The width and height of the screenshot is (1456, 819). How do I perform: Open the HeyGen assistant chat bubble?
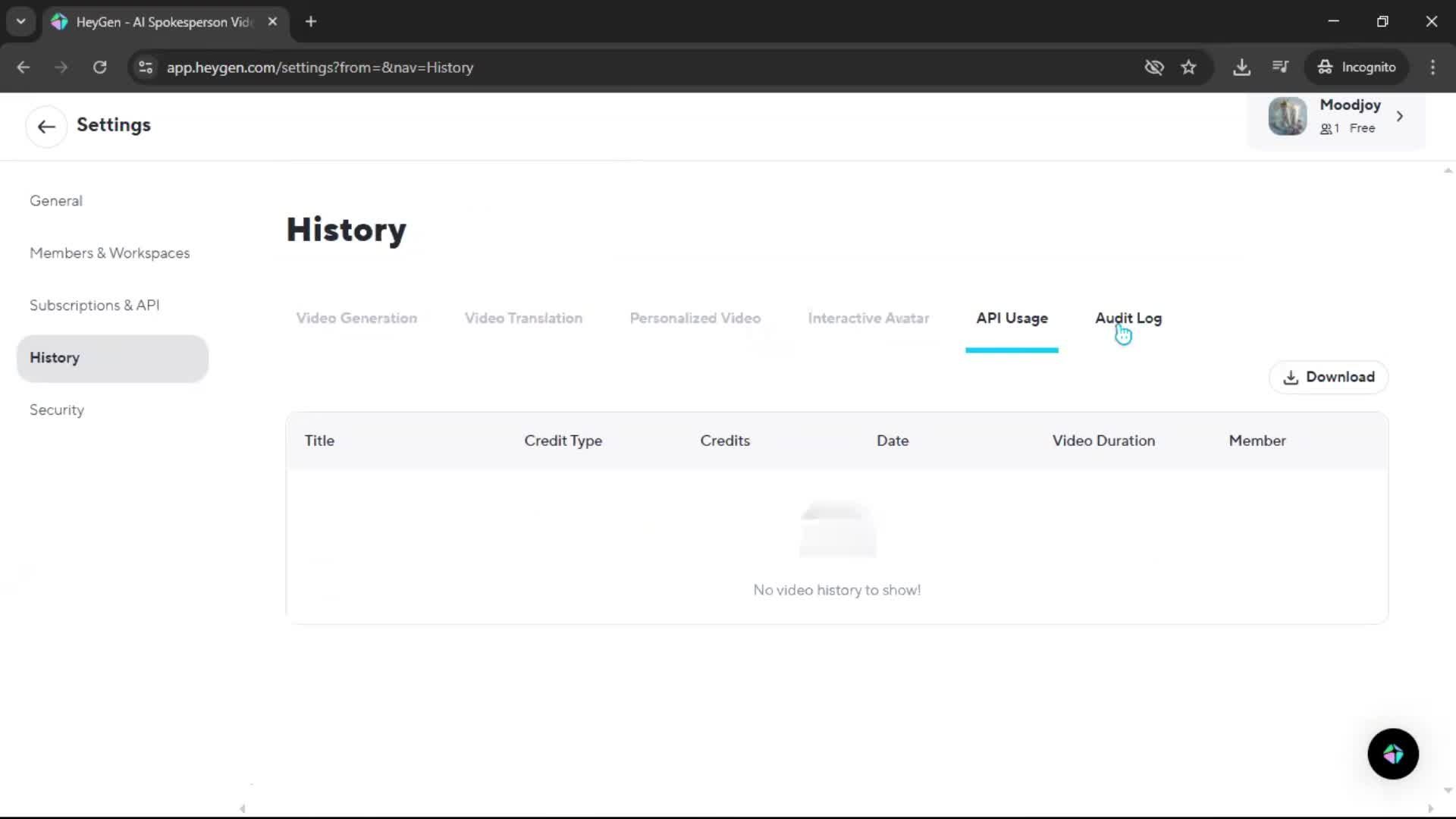pyautogui.click(x=1393, y=754)
